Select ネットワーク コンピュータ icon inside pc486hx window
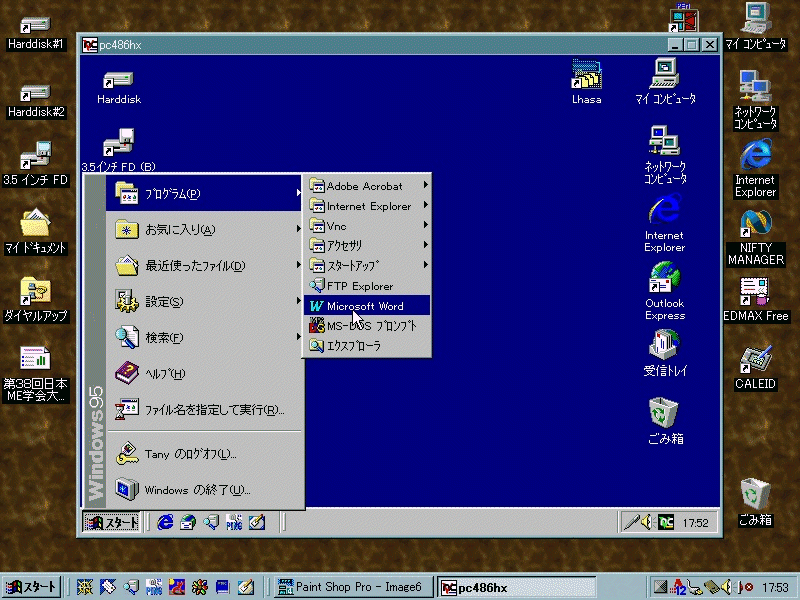The height and width of the screenshot is (600, 800). coord(665,155)
